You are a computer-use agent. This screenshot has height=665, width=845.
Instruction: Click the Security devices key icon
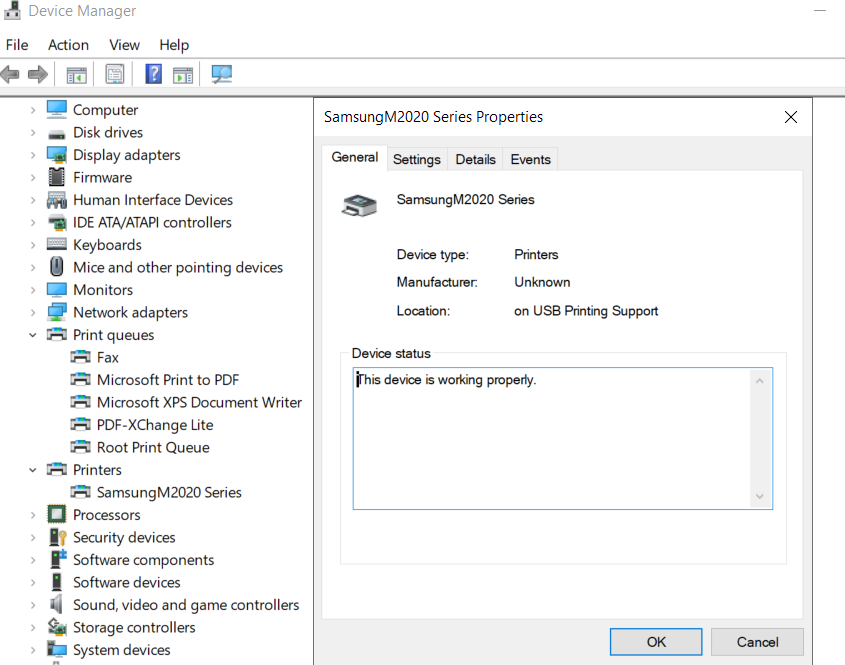[x=57, y=537]
